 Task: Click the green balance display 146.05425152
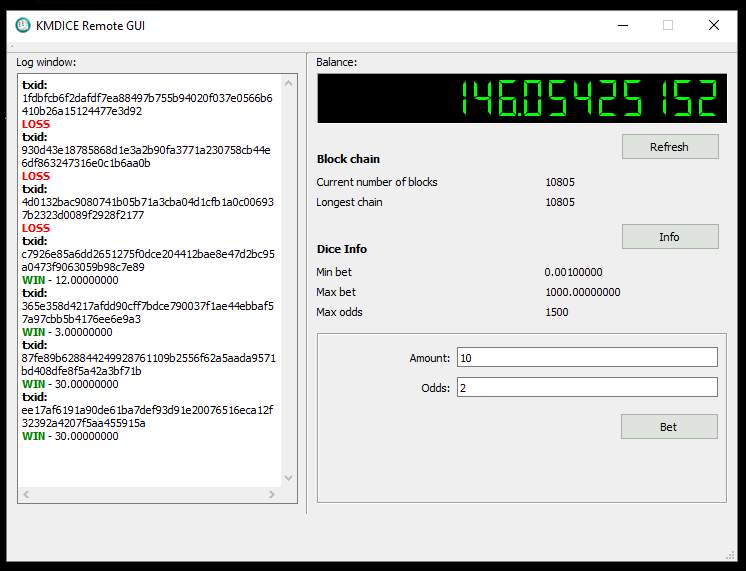coord(522,98)
